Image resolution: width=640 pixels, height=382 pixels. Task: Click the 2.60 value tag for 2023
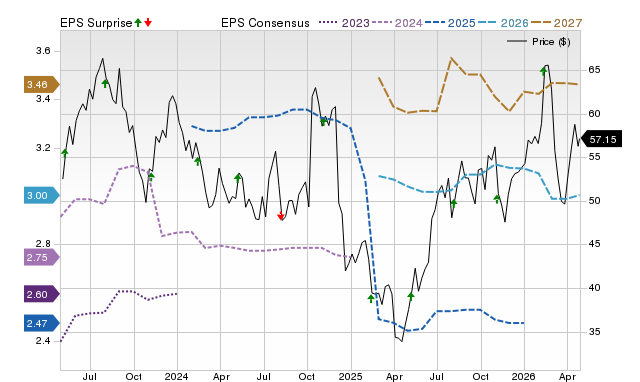[x=42, y=294]
